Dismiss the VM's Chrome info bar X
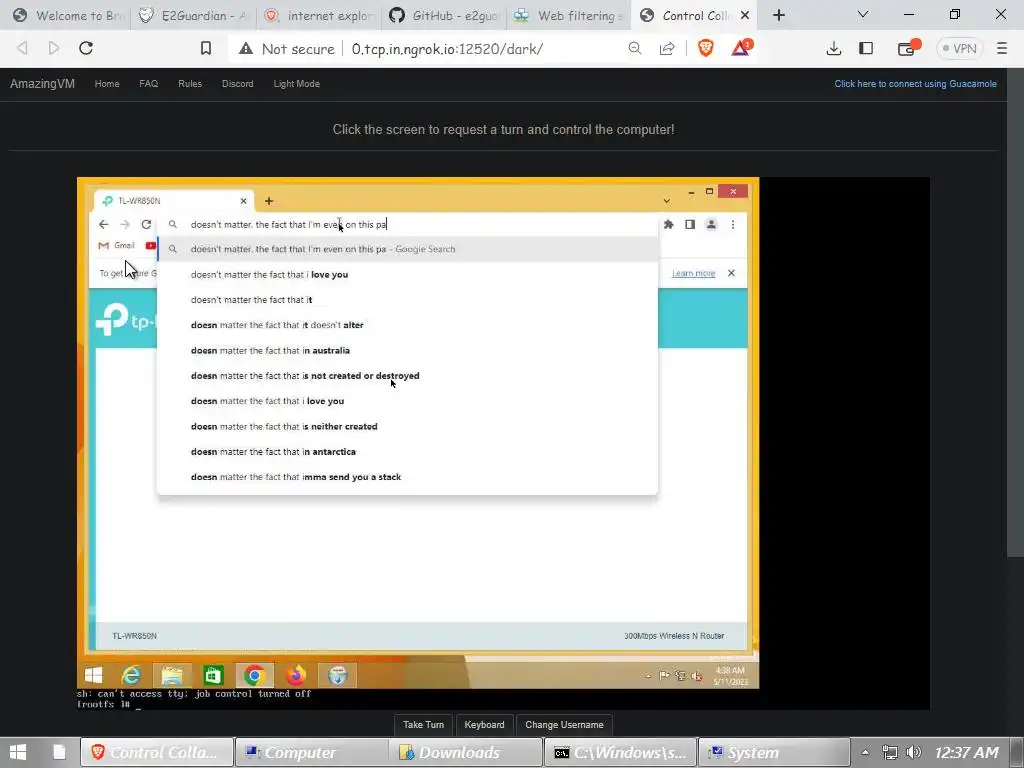This screenshot has width=1024, height=768. click(731, 273)
